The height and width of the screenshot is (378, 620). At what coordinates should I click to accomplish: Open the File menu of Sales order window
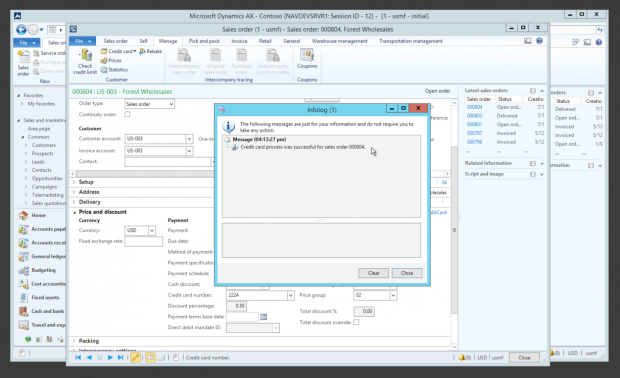(82, 41)
